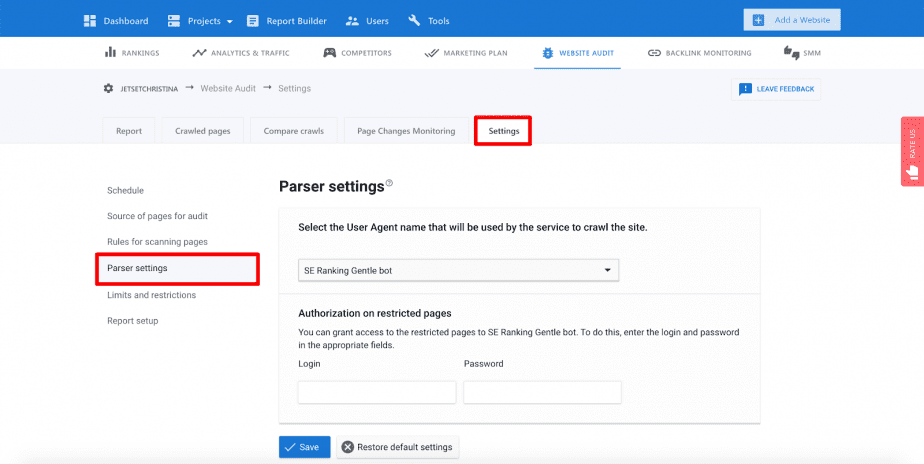Image resolution: width=924 pixels, height=464 pixels.
Task: Click the project settings gear icon
Action: tap(108, 88)
